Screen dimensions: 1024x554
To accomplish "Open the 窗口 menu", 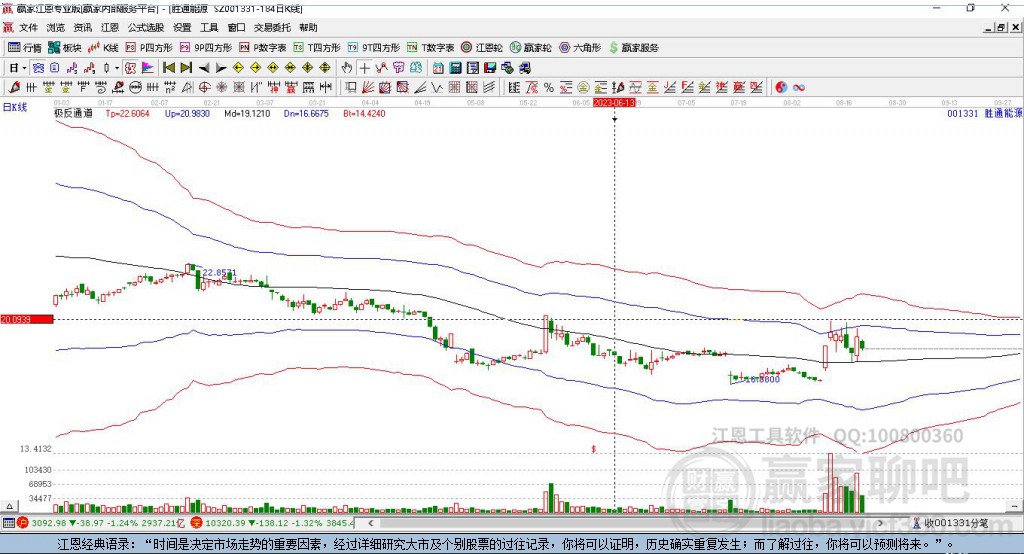I will pos(236,27).
